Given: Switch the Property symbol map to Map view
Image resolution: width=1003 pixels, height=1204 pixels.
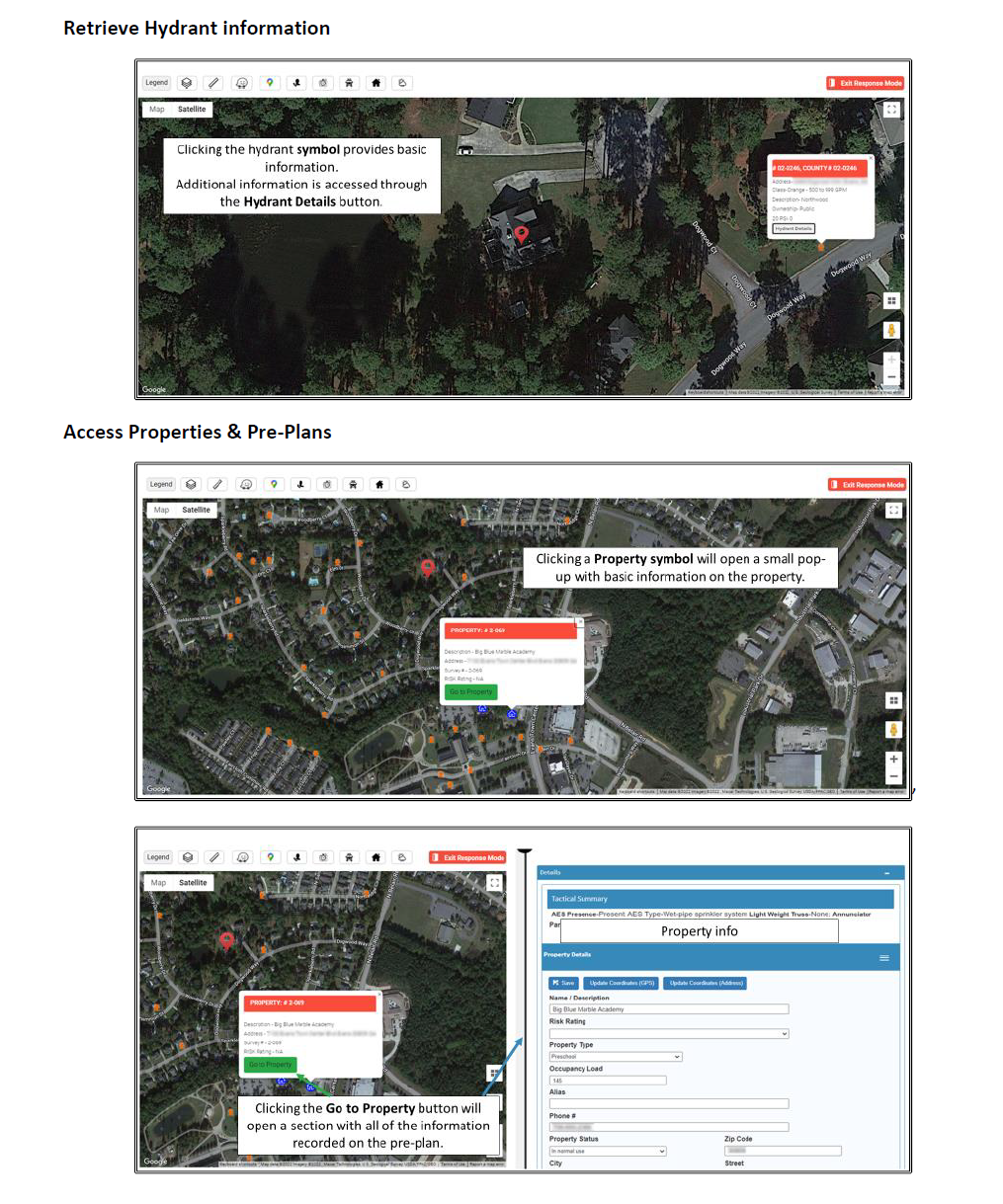Looking at the screenshot, I should [x=161, y=511].
